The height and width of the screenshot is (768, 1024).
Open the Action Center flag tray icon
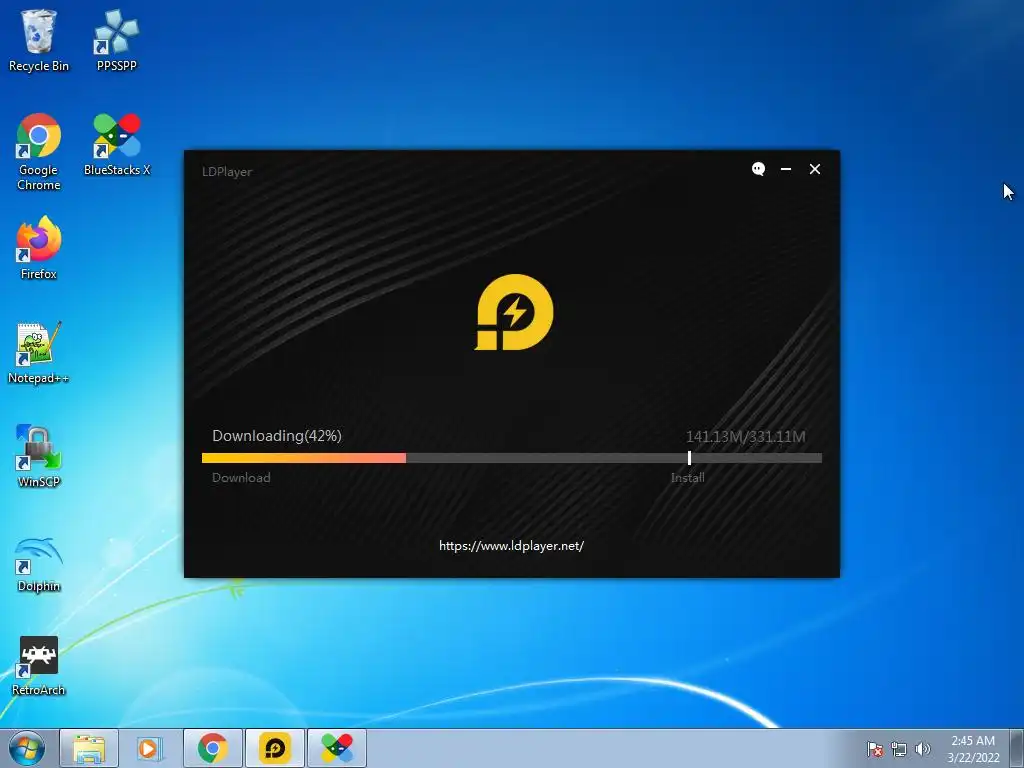coord(875,749)
